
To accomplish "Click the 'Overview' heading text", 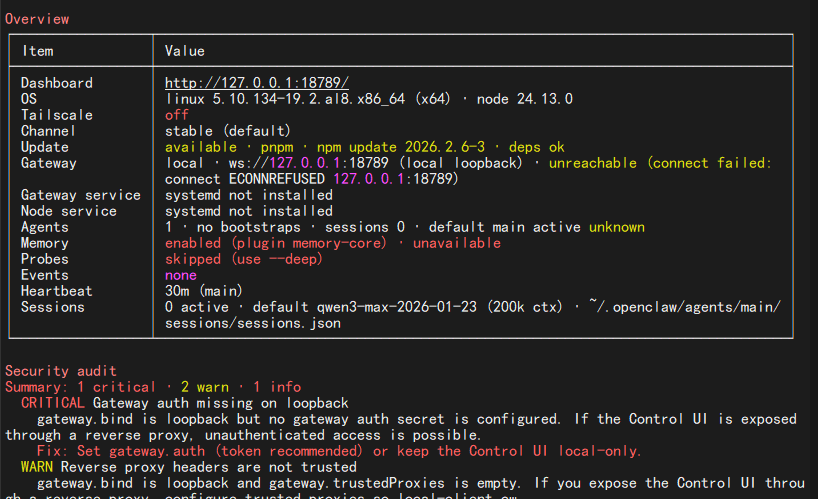I will 37,19.
